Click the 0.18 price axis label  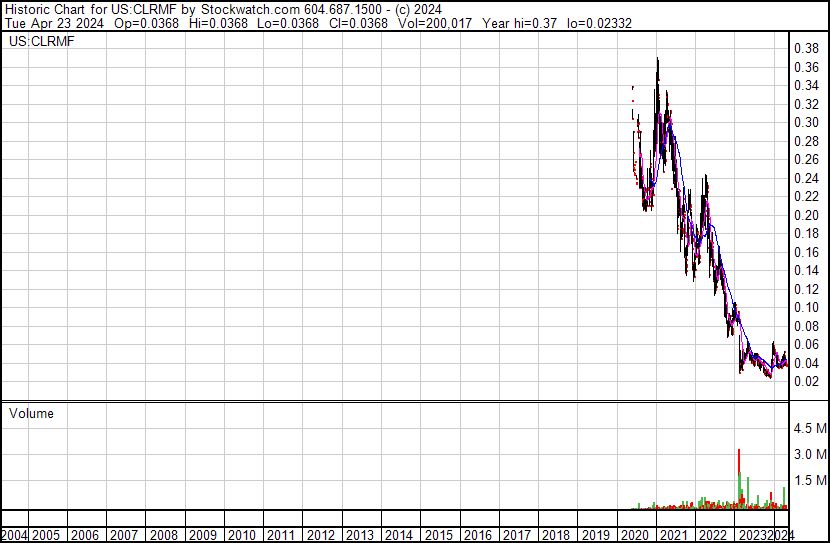click(806, 233)
